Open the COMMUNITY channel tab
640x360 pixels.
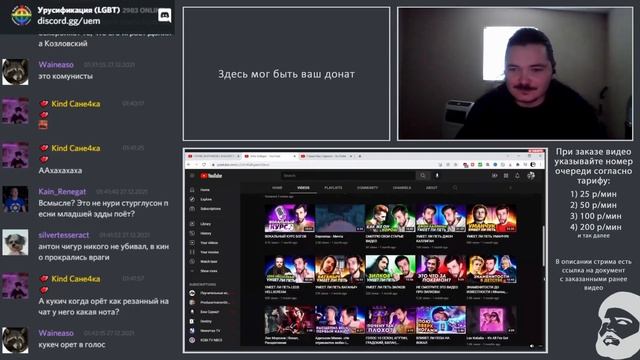(367, 188)
